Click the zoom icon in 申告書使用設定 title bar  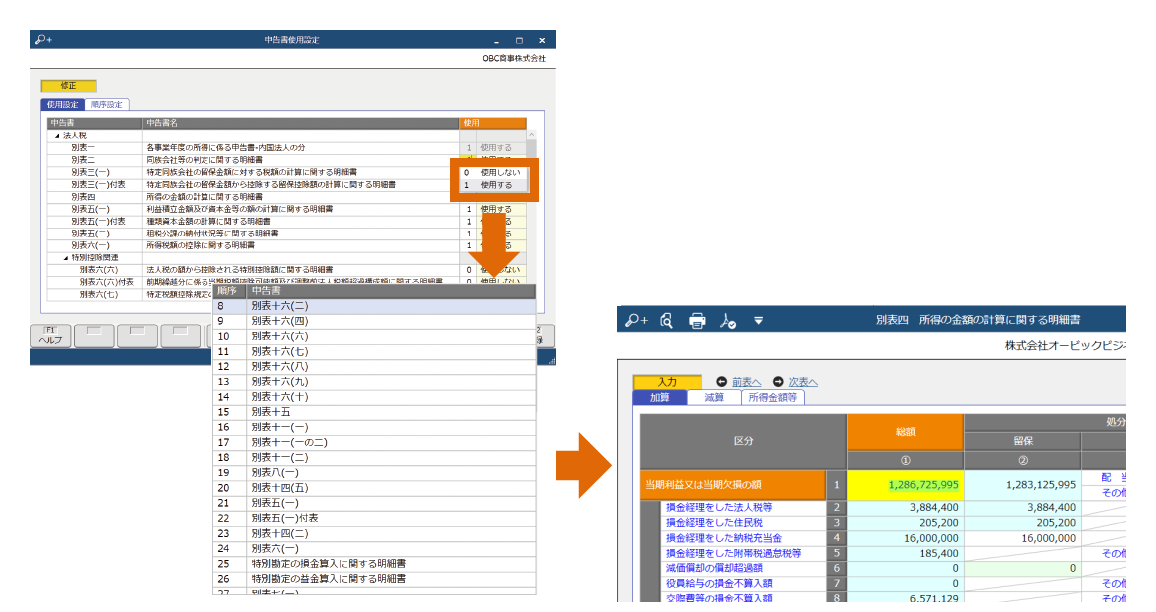tap(43, 40)
